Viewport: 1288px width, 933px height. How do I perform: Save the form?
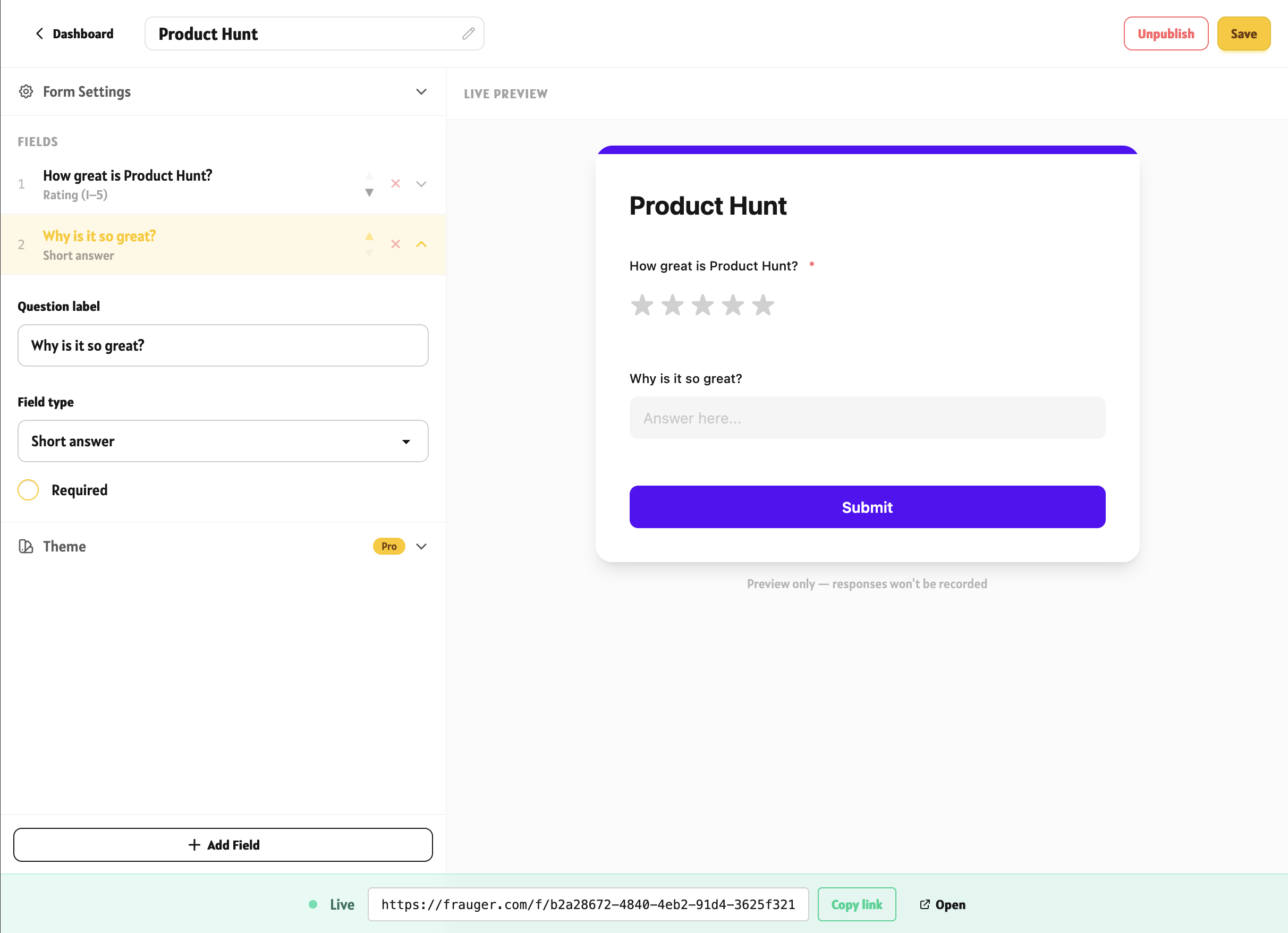[1244, 33]
